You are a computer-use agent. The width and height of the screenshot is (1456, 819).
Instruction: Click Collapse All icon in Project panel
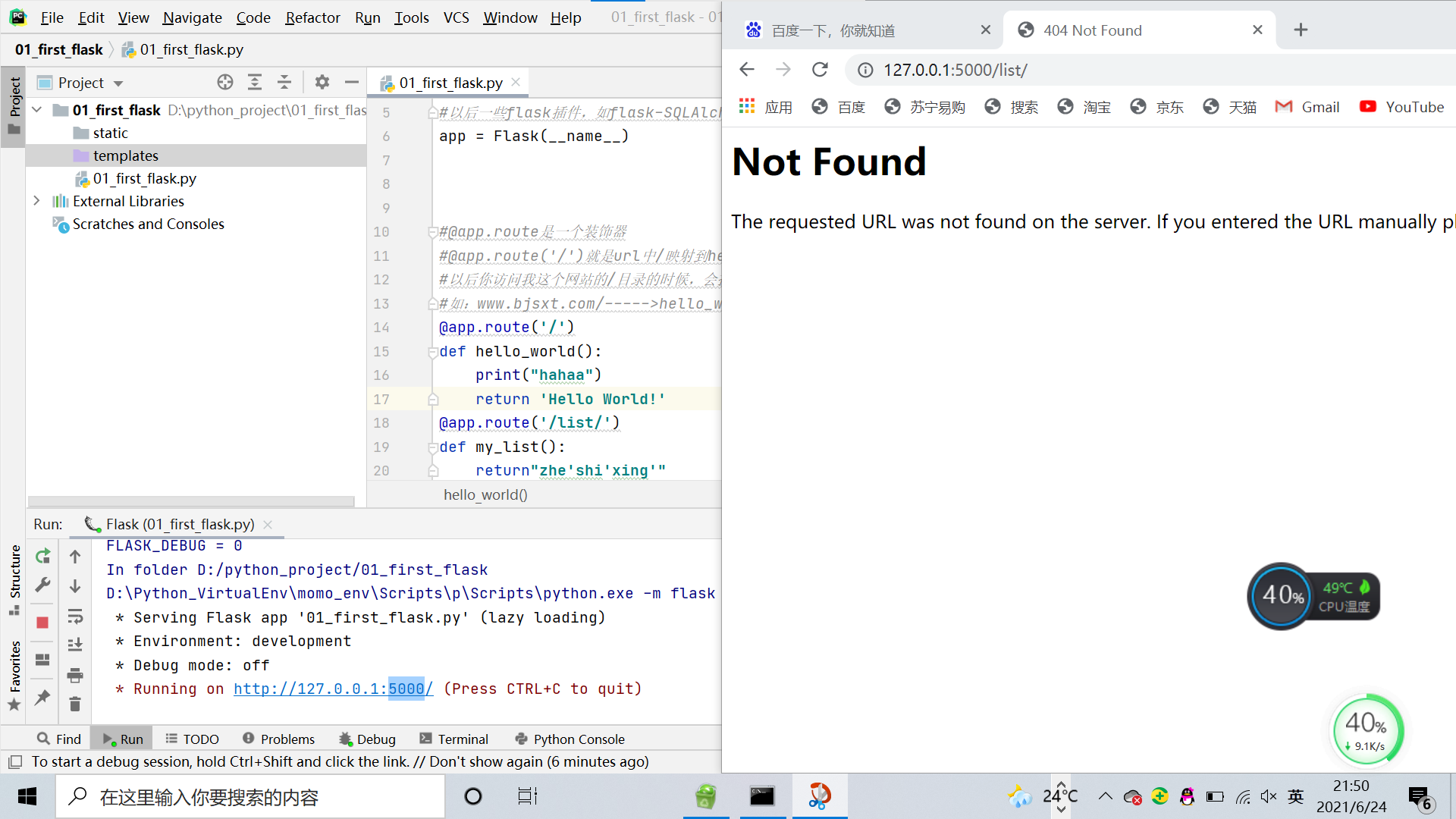pos(284,82)
